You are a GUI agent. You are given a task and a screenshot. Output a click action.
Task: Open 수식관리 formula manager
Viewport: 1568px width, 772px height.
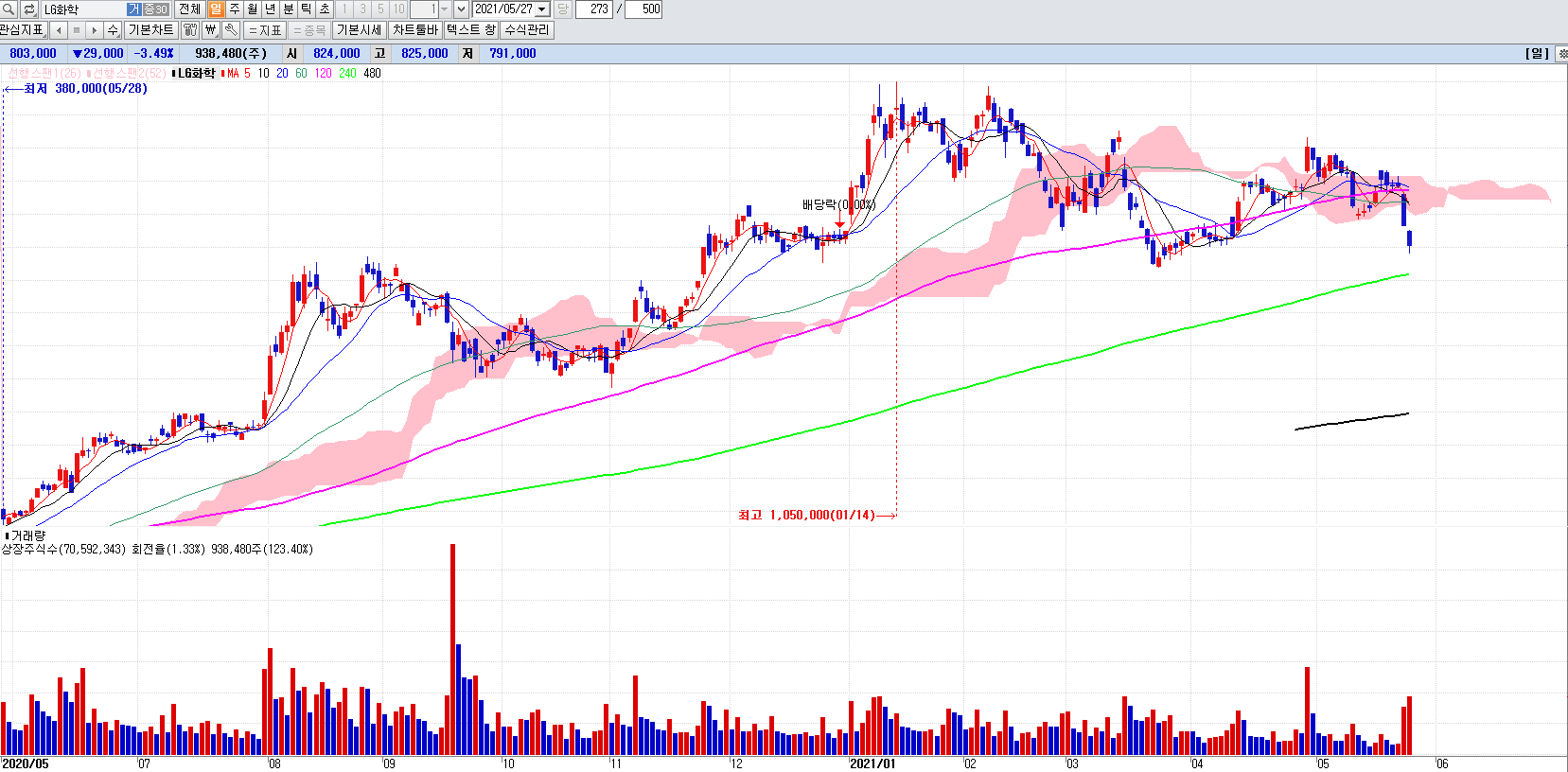[526, 30]
